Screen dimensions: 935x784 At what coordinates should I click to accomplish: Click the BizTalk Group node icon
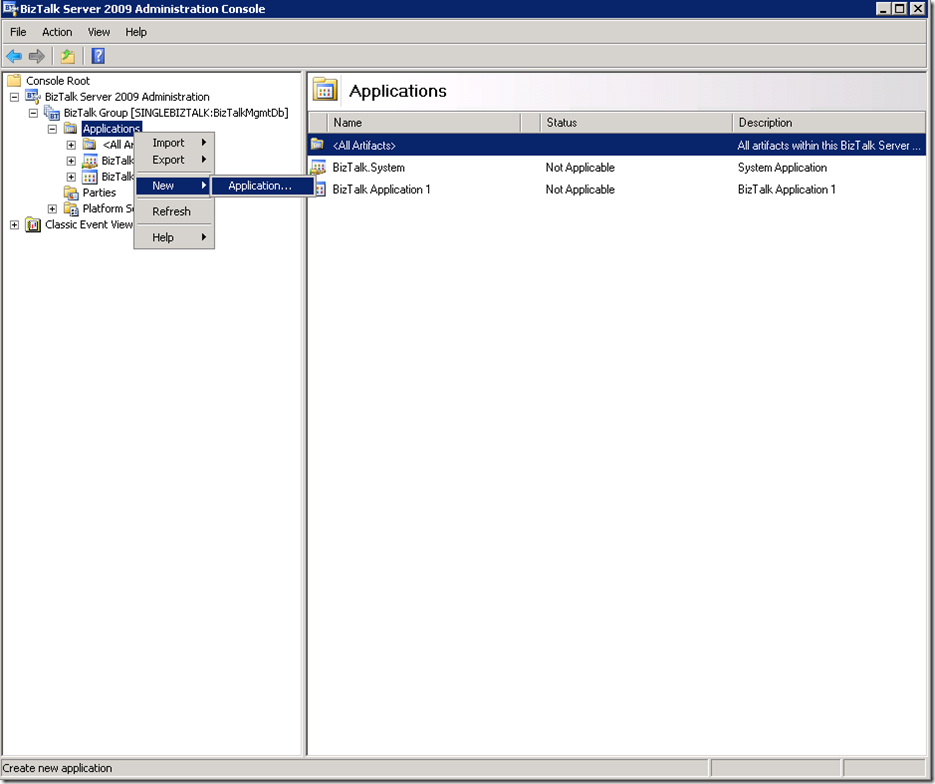pyautogui.click(x=52, y=113)
